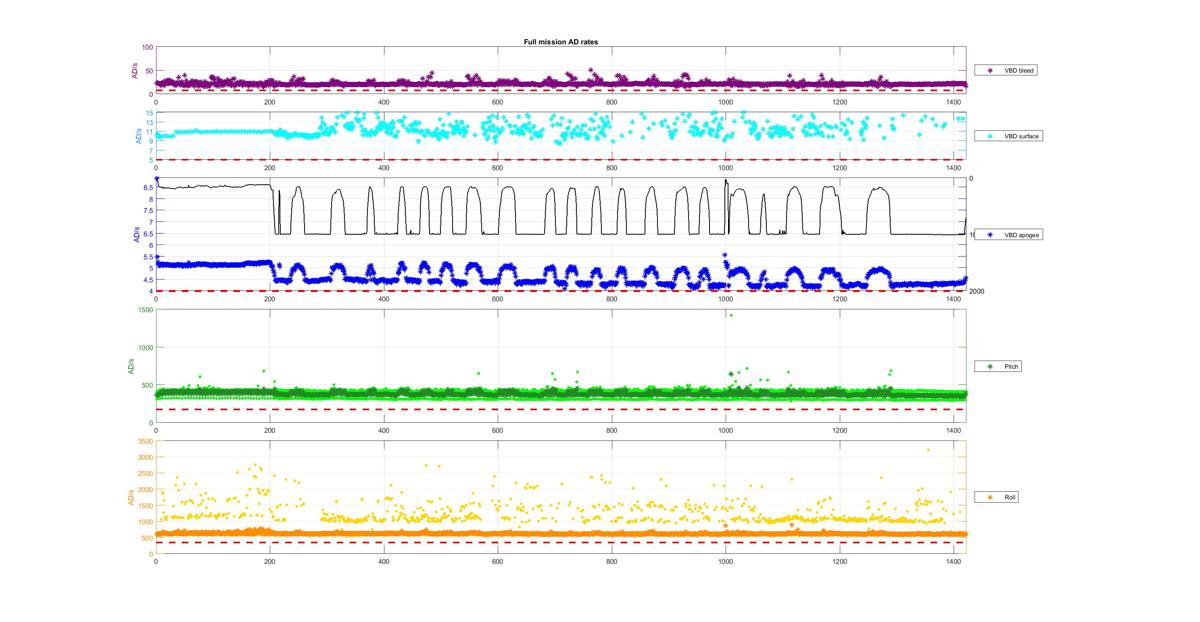Click the 1500 tick on the pitch y-axis
This screenshot has height=622, width=1200.
click(146, 310)
